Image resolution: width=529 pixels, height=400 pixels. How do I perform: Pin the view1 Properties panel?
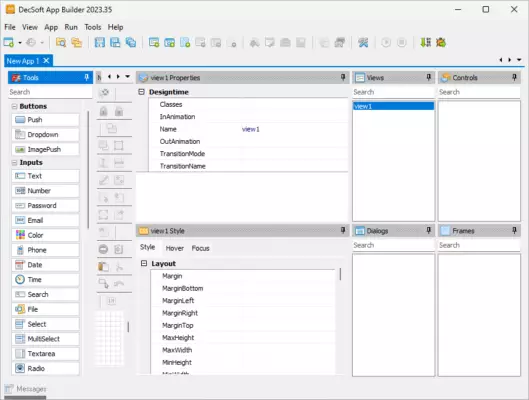coord(343,78)
